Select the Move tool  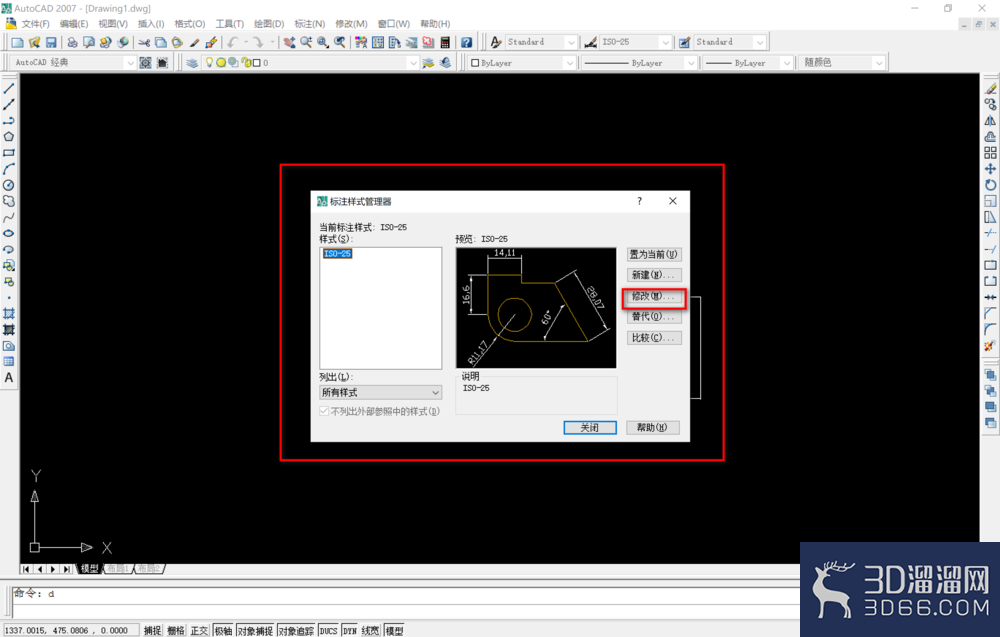[x=990, y=169]
